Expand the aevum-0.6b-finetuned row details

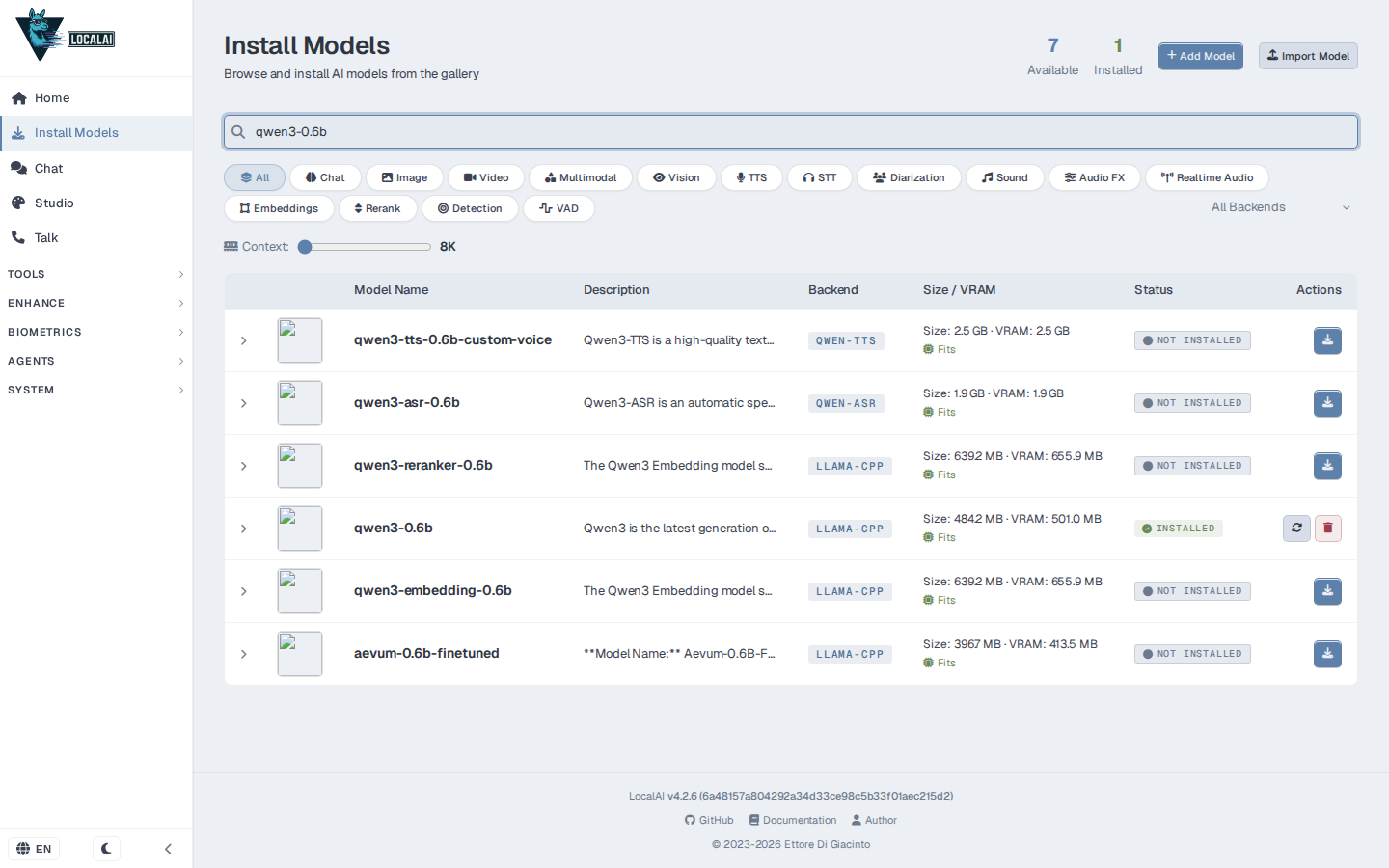pyautogui.click(x=244, y=654)
